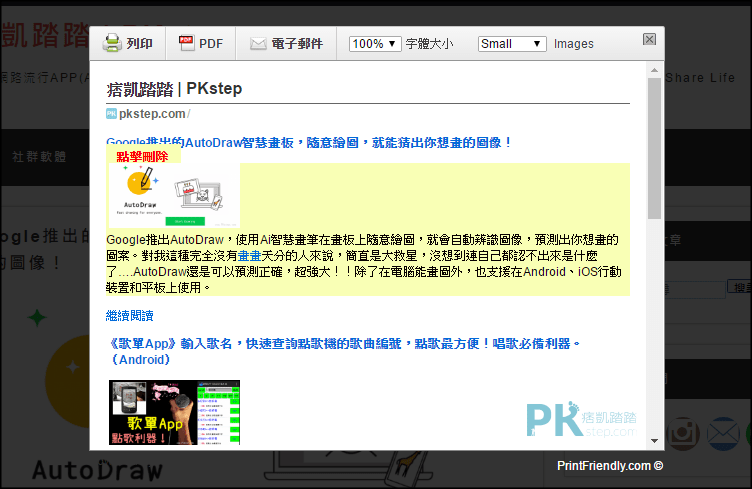
Task: Click 繼續閱讀 continue reading link
Action: click(x=129, y=315)
